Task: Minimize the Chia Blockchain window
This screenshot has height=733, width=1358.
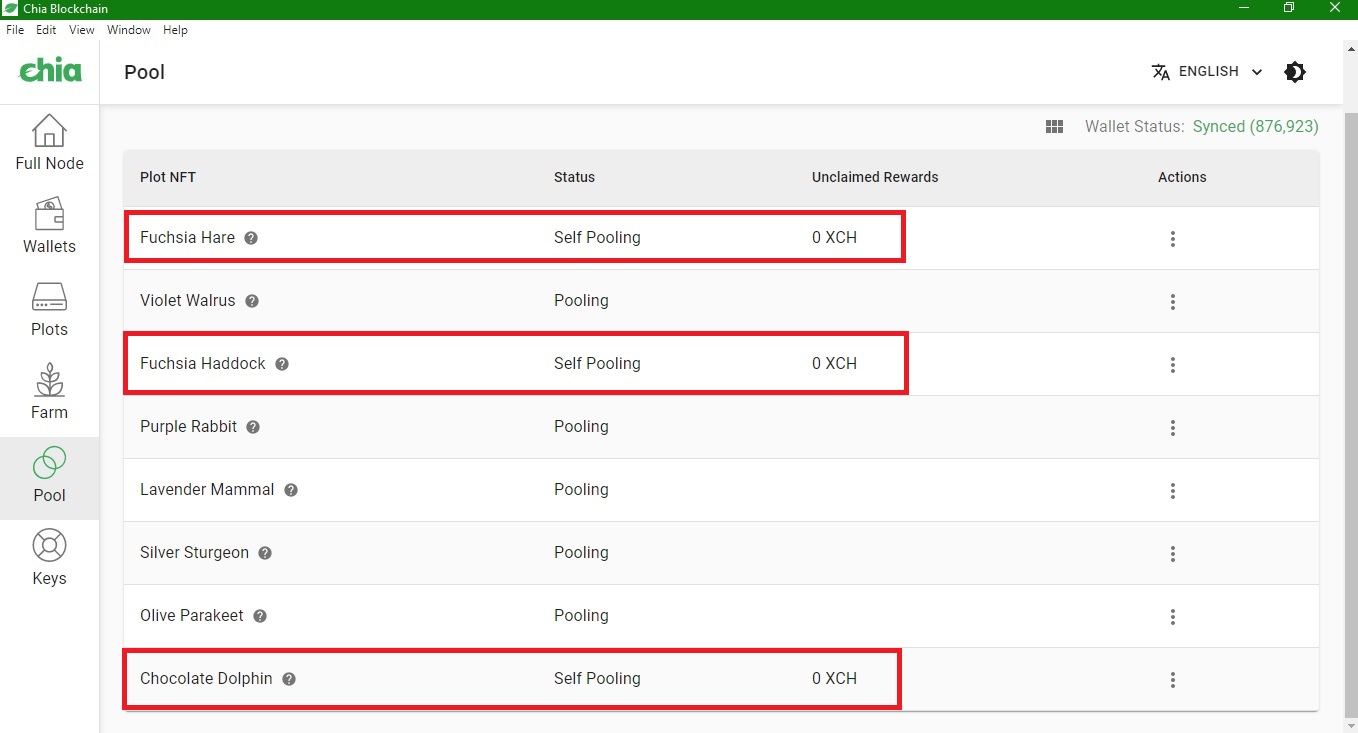Action: pos(1245,8)
